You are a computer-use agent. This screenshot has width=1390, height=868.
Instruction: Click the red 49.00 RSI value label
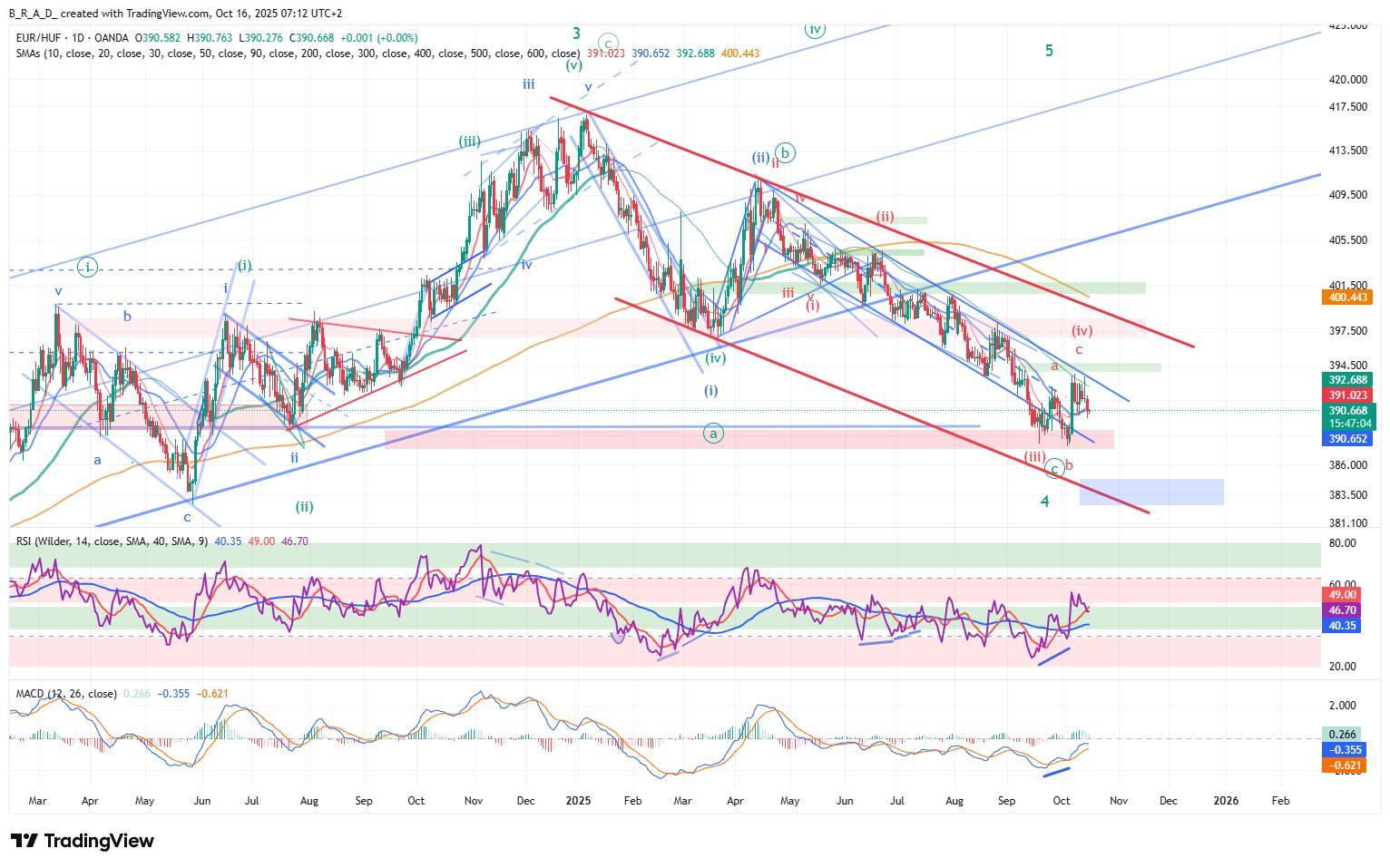pos(1340,595)
